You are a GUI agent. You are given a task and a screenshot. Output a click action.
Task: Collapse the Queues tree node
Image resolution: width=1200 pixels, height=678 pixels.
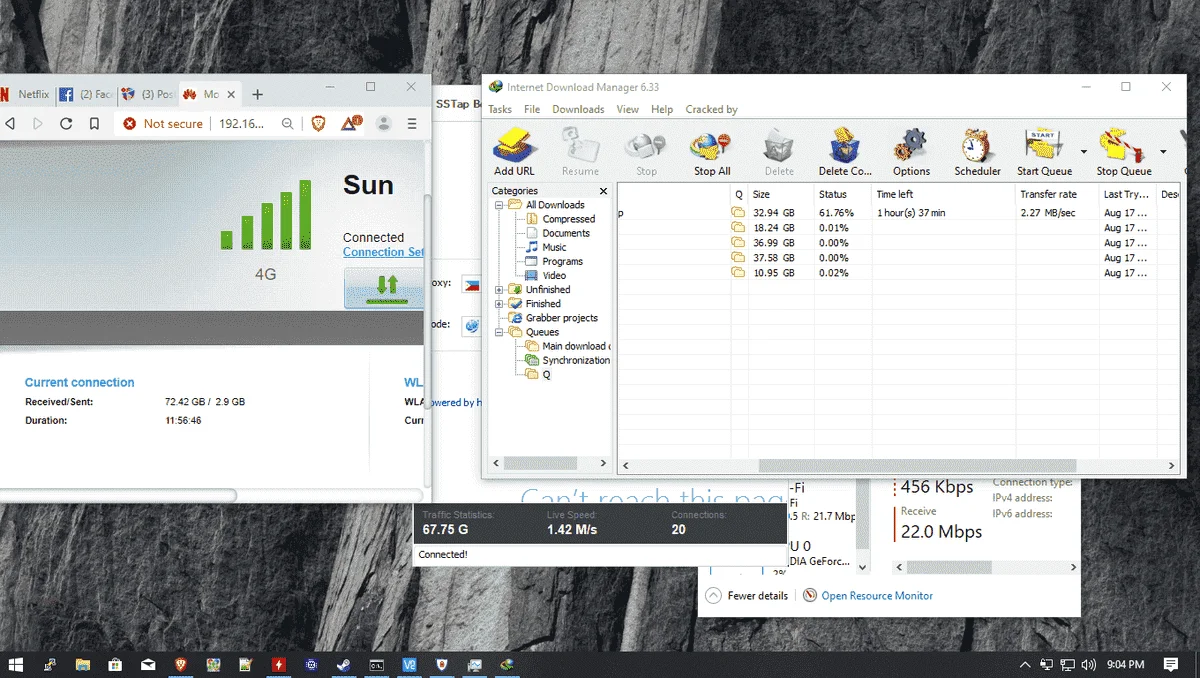(x=499, y=332)
